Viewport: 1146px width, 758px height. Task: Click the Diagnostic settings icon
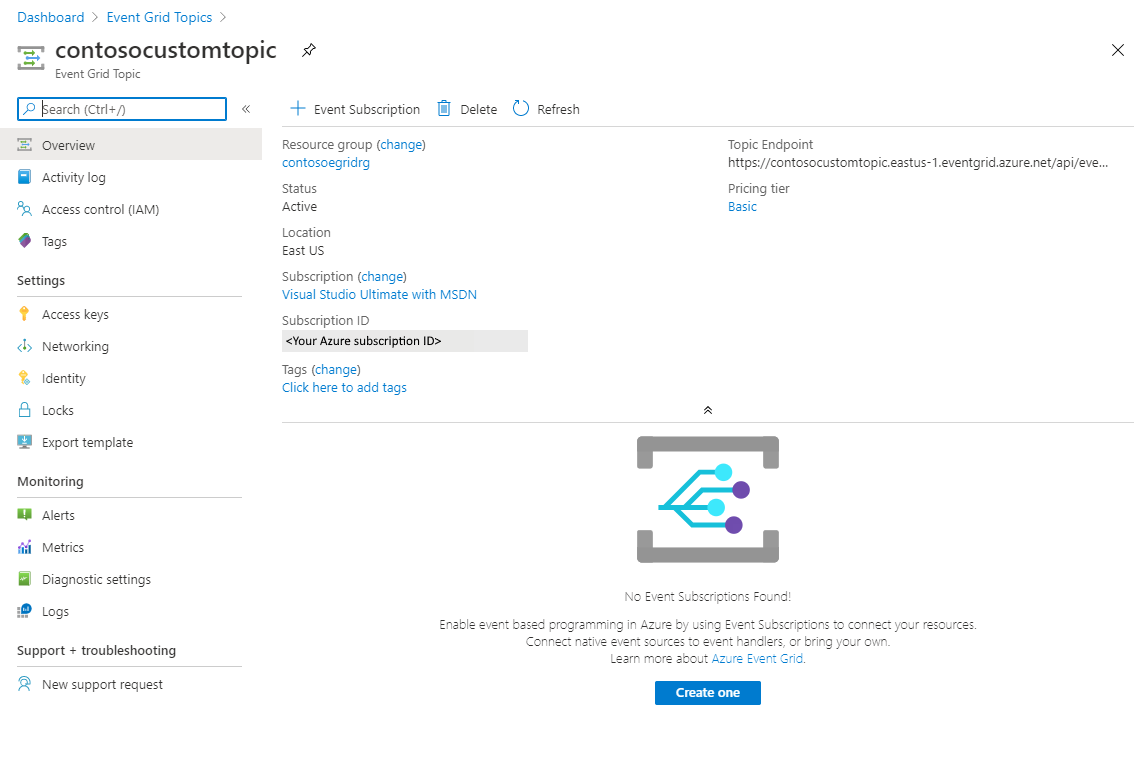pyautogui.click(x=25, y=579)
